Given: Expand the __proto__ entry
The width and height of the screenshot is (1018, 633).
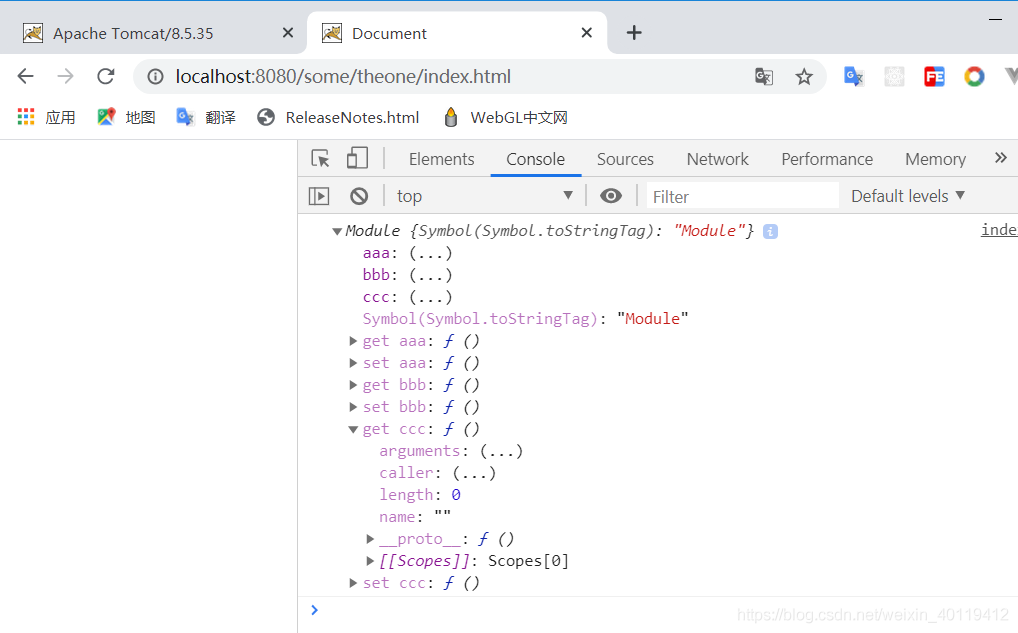Looking at the screenshot, I should pyautogui.click(x=370, y=539).
